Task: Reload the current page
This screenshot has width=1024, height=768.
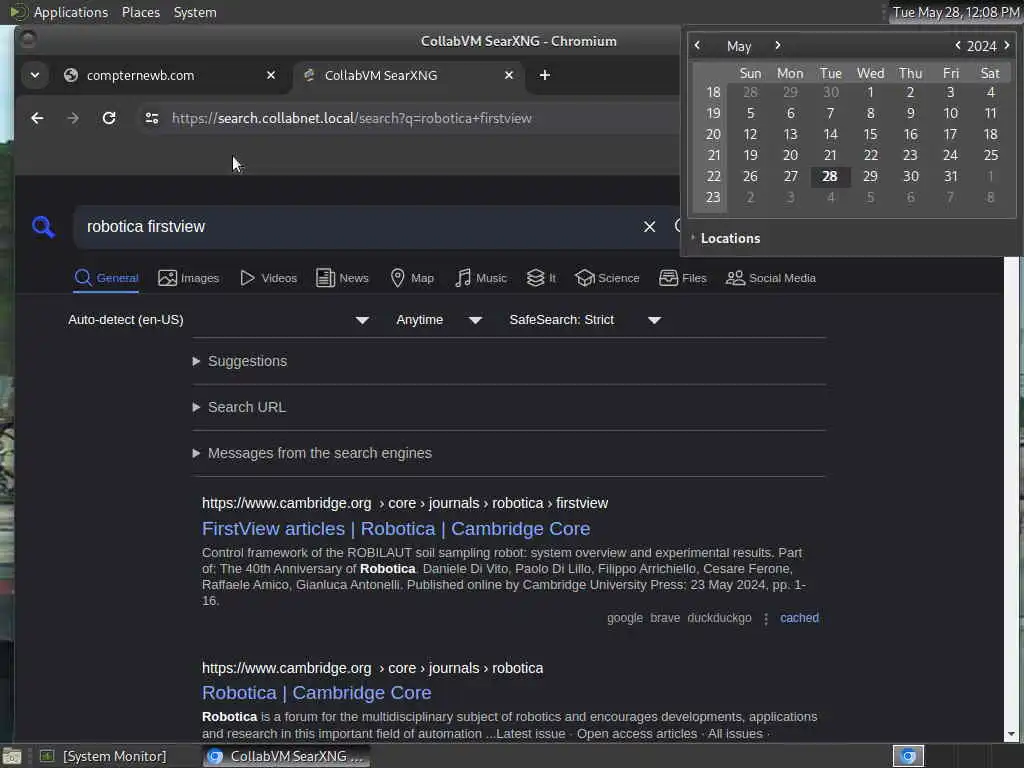Action: [x=109, y=118]
